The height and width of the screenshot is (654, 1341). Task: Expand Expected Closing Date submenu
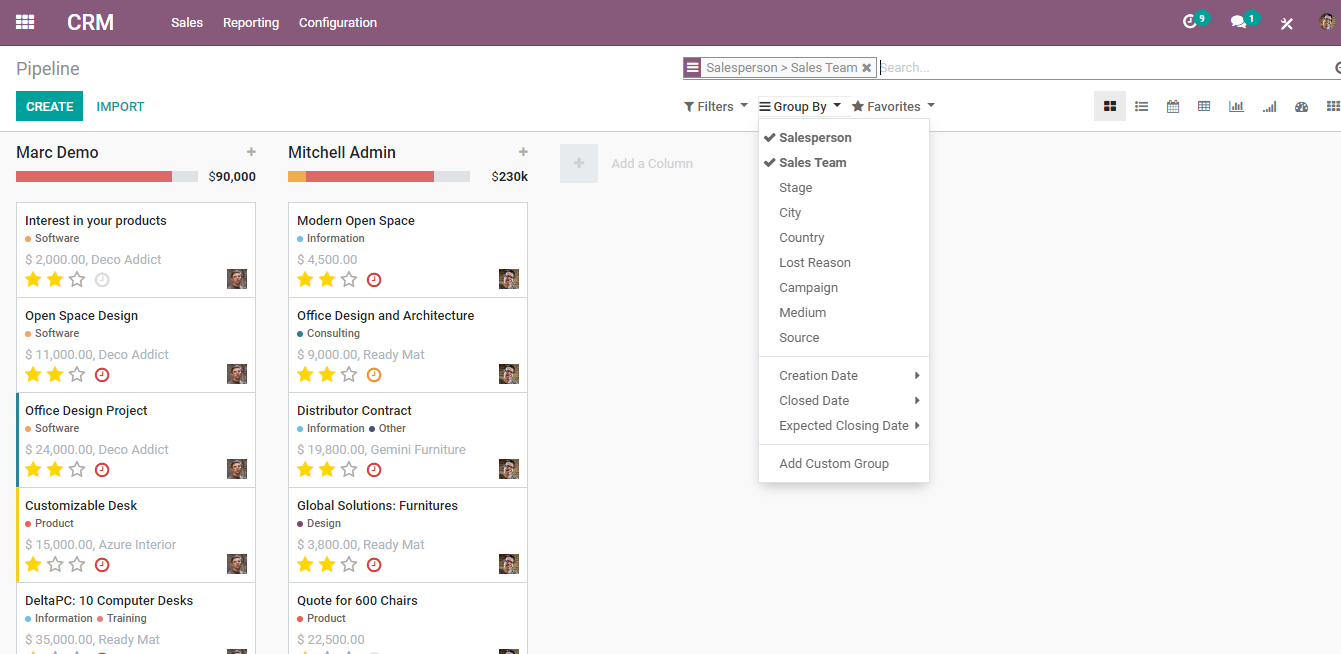point(844,426)
